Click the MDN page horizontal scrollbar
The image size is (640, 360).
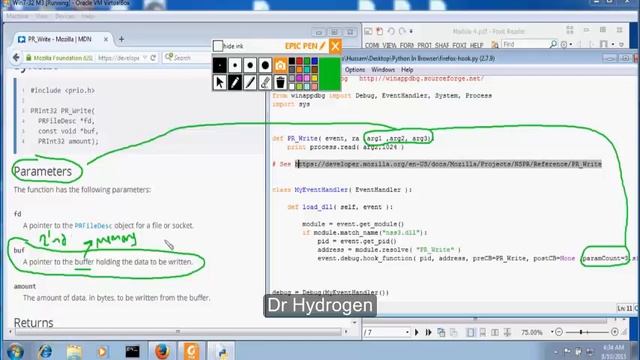tap(178, 332)
